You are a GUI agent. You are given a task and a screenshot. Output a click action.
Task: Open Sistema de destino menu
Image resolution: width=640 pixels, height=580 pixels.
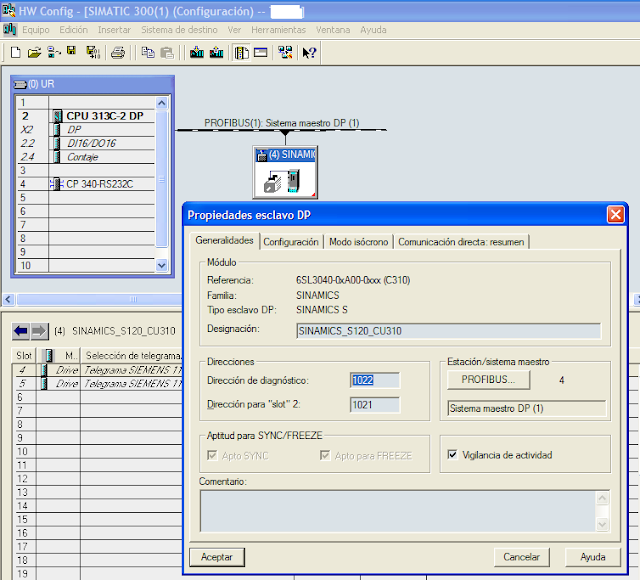pyautogui.click(x=179, y=30)
